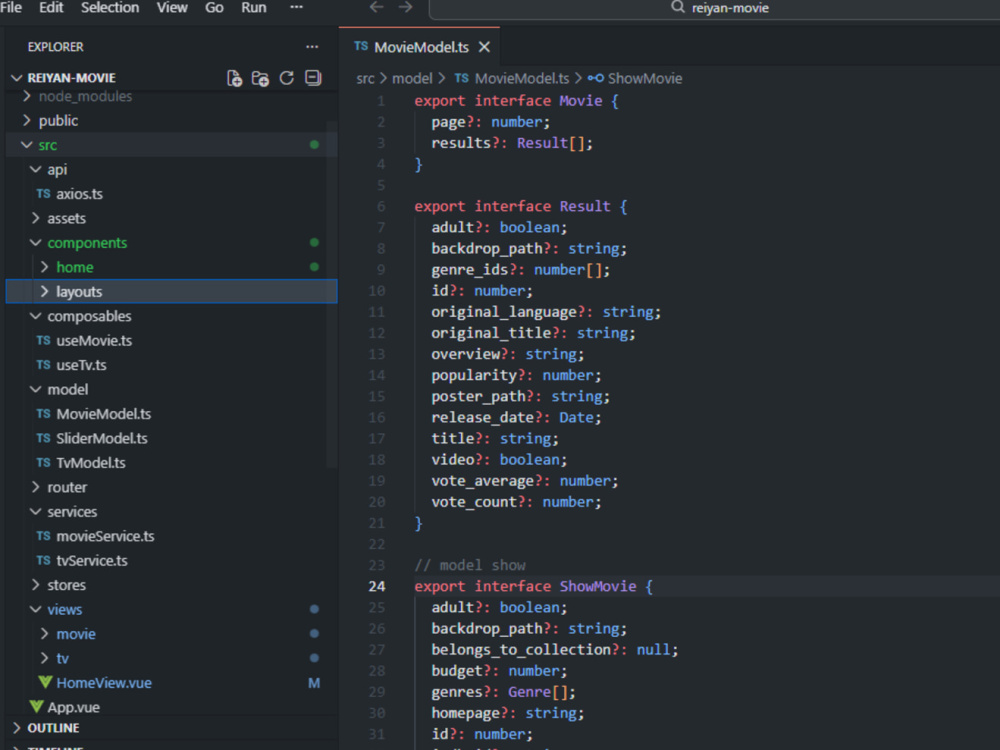Viewport: 1000px width, 750px height.
Task: Collapse all folders in Explorer
Action: point(313,78)
